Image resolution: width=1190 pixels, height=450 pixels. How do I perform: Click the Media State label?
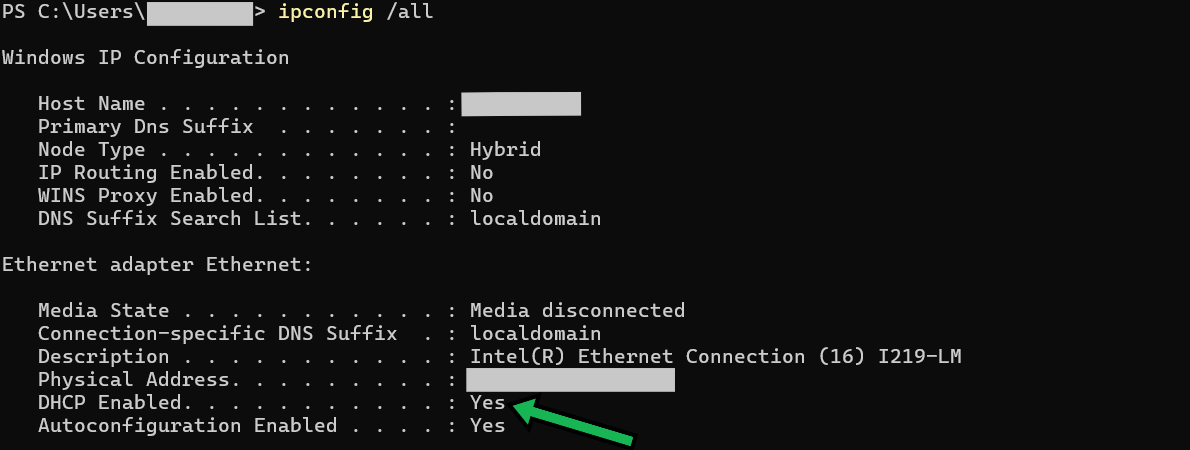pos(103,310)
